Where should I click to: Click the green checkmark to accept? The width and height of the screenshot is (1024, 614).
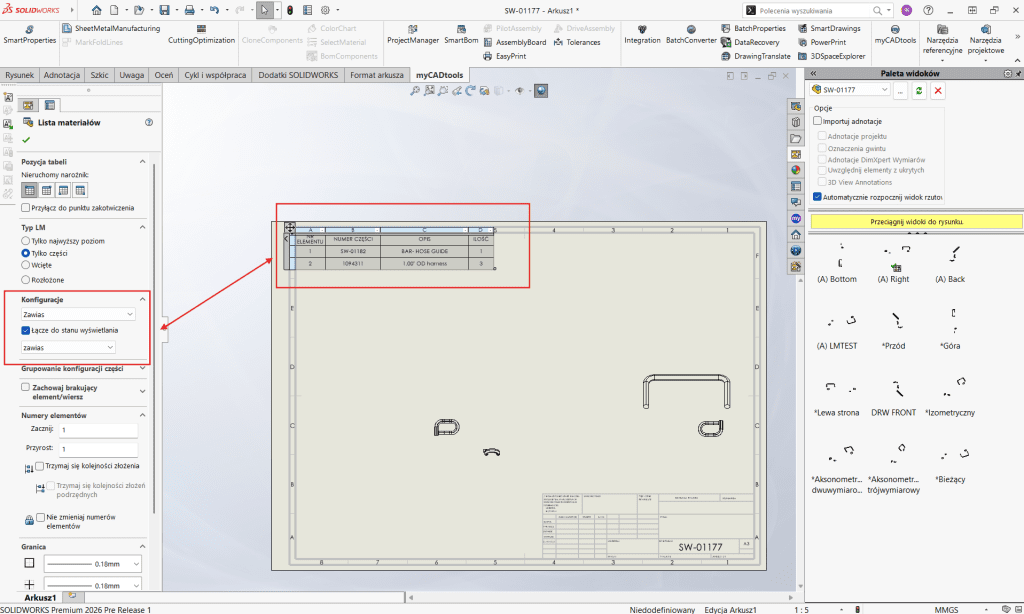[x=26, y=140]
